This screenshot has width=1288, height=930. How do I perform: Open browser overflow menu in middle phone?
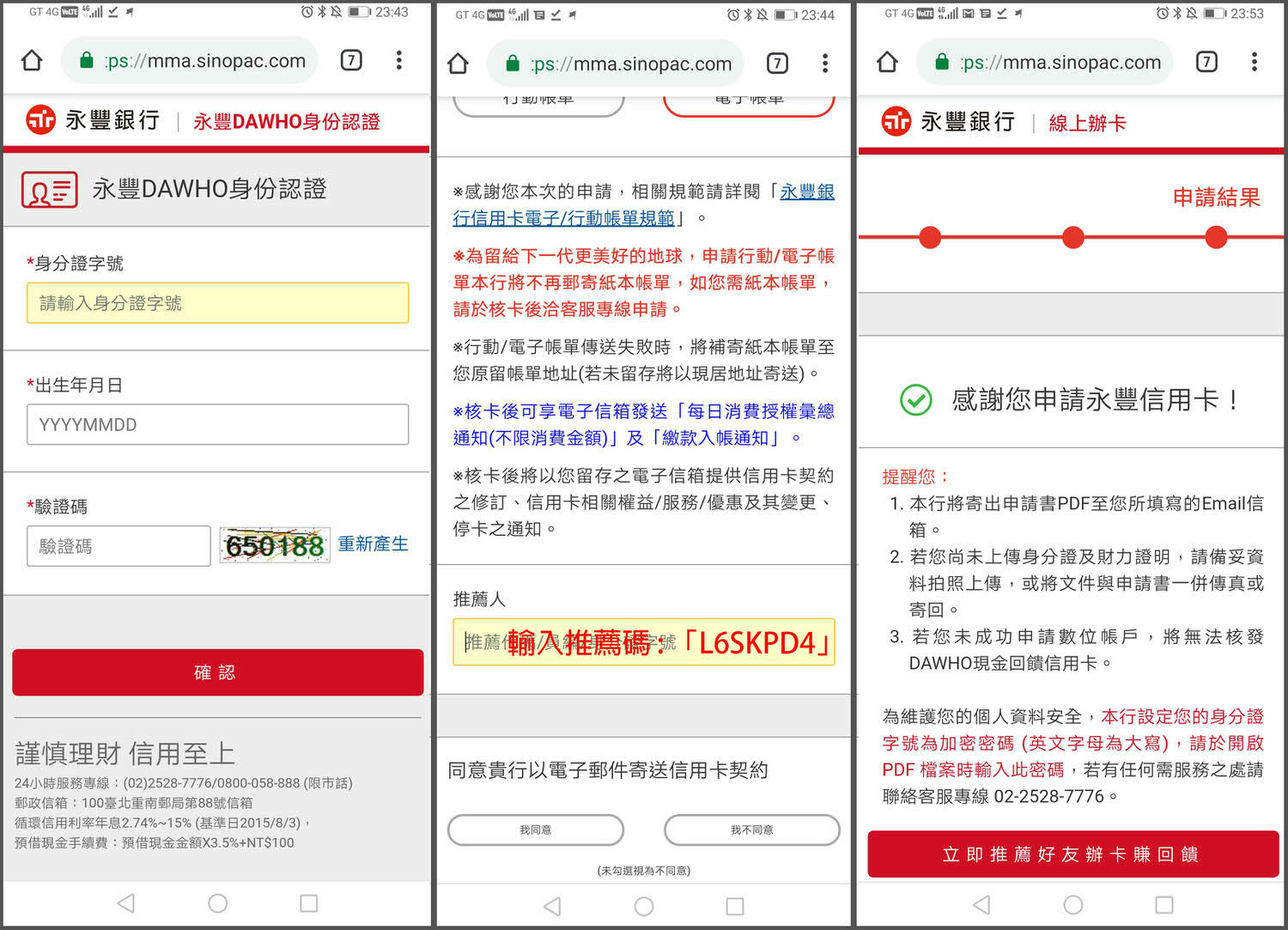[x=824, y=63]
